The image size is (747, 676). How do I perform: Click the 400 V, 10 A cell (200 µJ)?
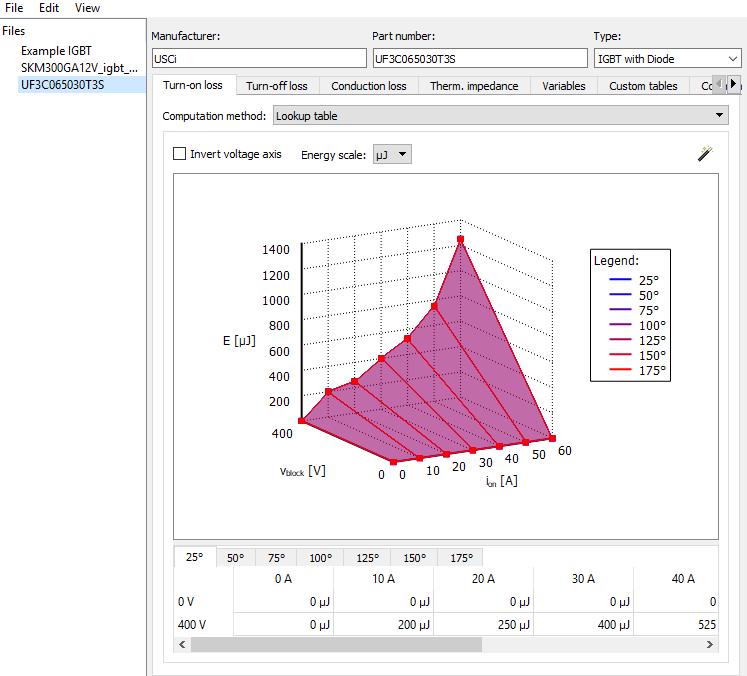point(384,625)
